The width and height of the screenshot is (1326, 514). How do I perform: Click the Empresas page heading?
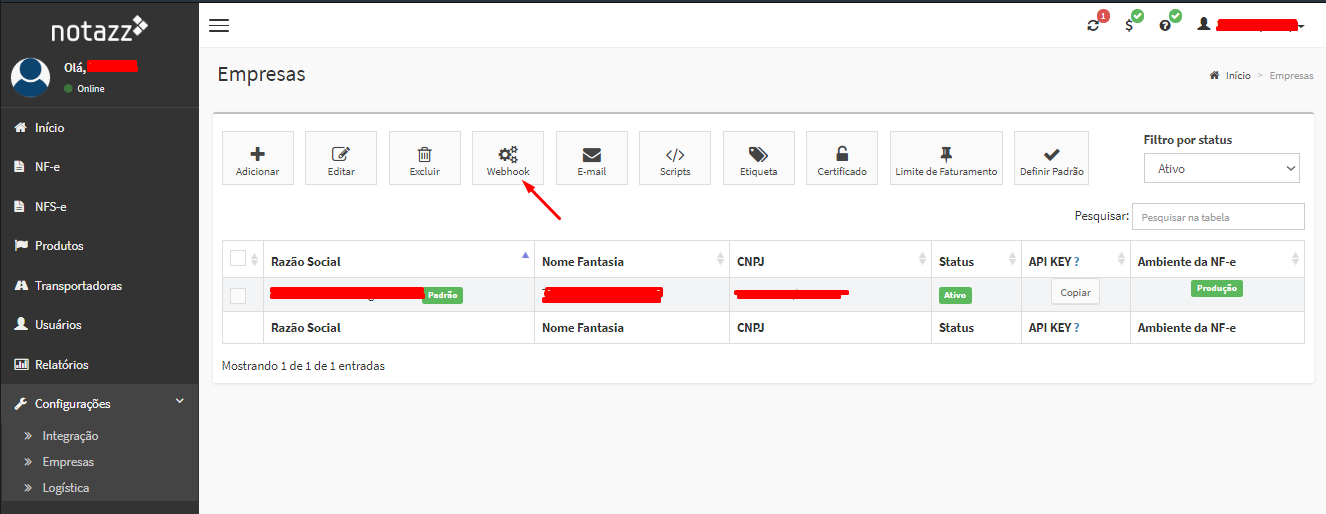click(261, 74)
